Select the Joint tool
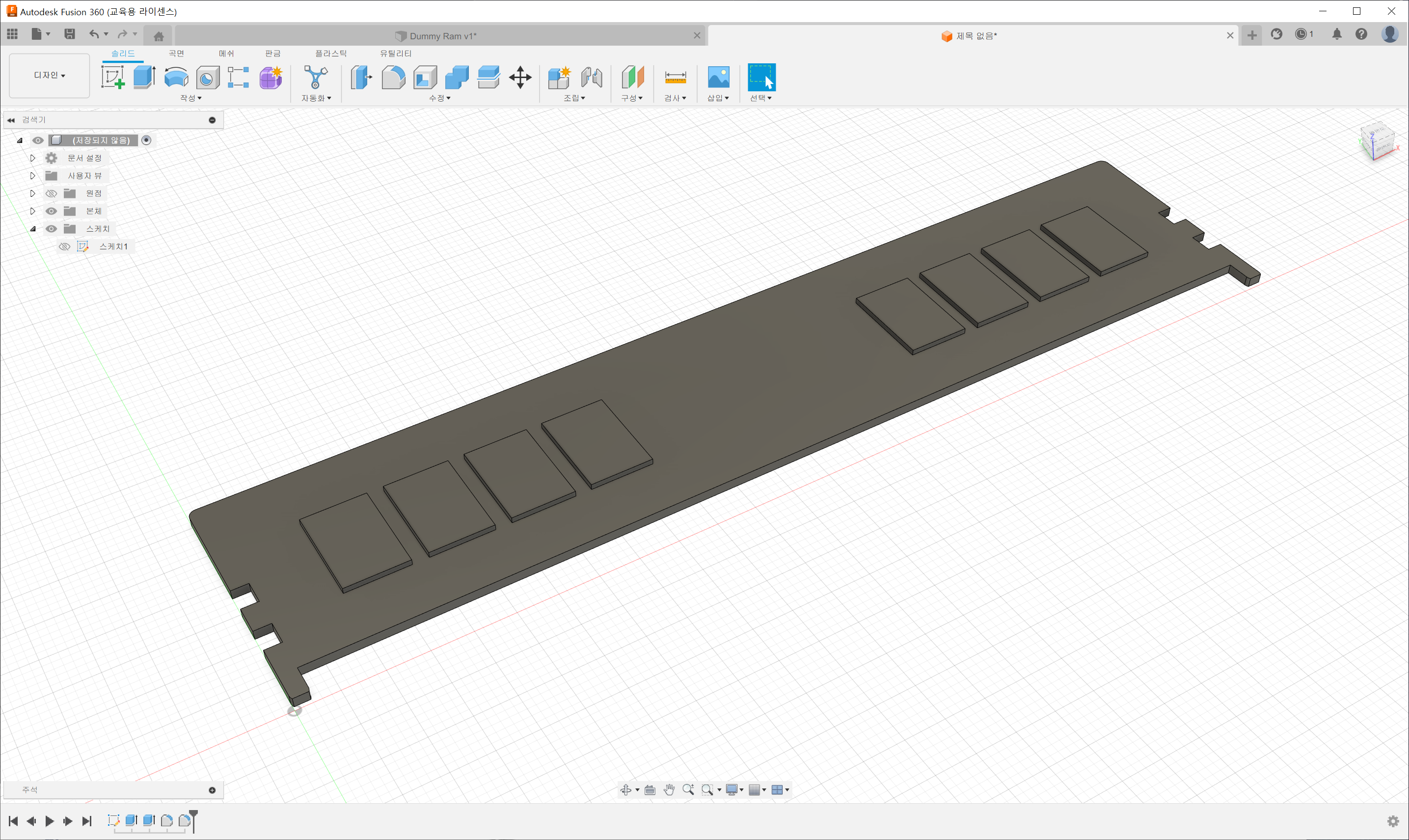The width and height of the screenshot is (1409, 840). (591, 77)
